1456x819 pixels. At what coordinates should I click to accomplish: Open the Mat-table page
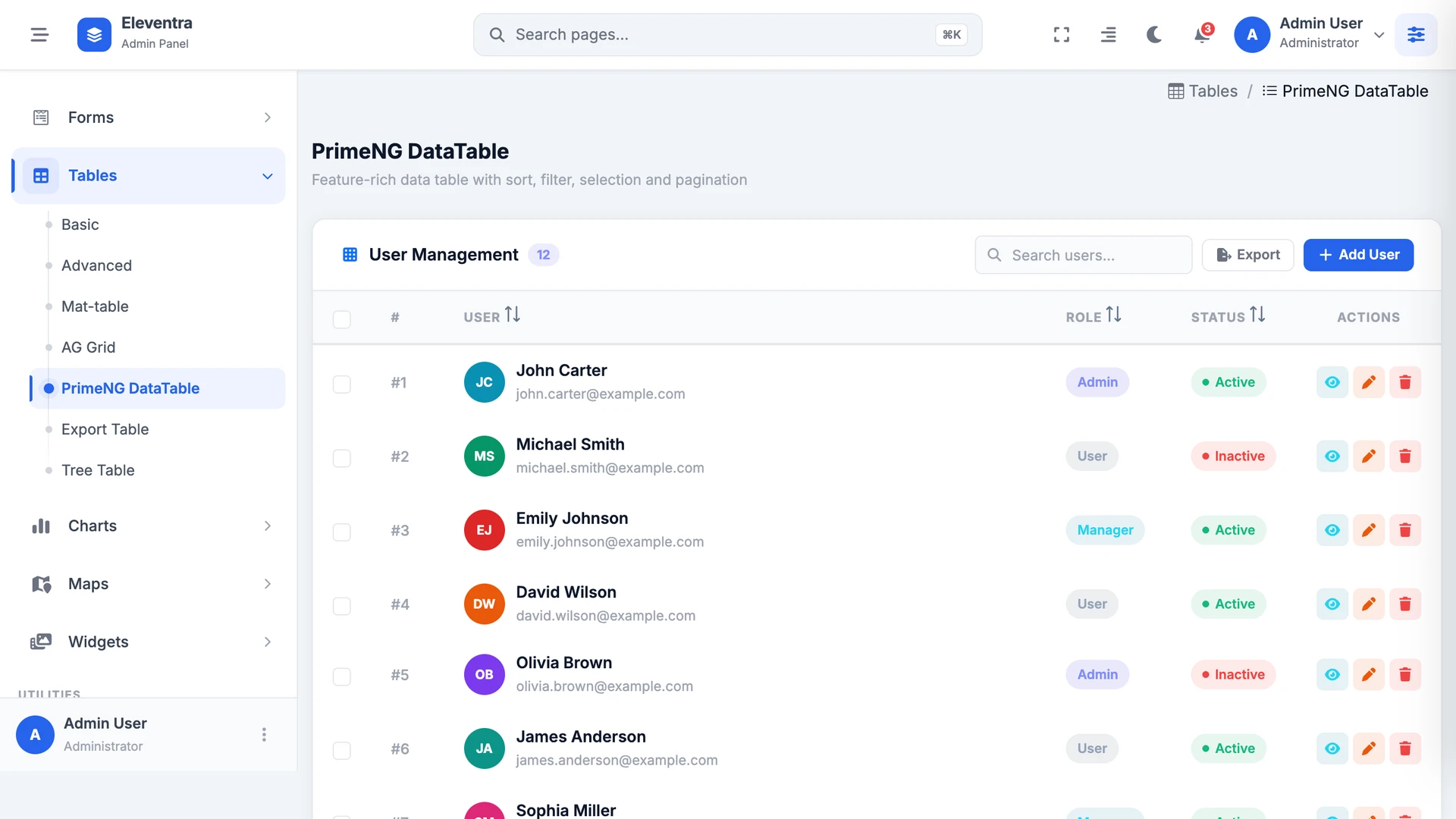click(95, 306)
